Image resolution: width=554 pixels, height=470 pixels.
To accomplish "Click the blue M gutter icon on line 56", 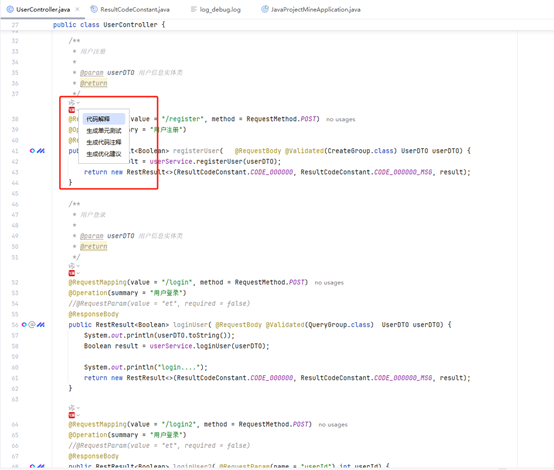I will click(41, 324).
